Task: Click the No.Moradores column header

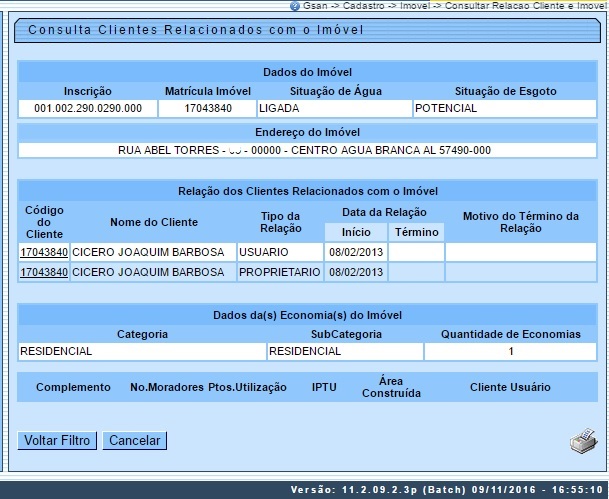Action: tap(167, 388)
